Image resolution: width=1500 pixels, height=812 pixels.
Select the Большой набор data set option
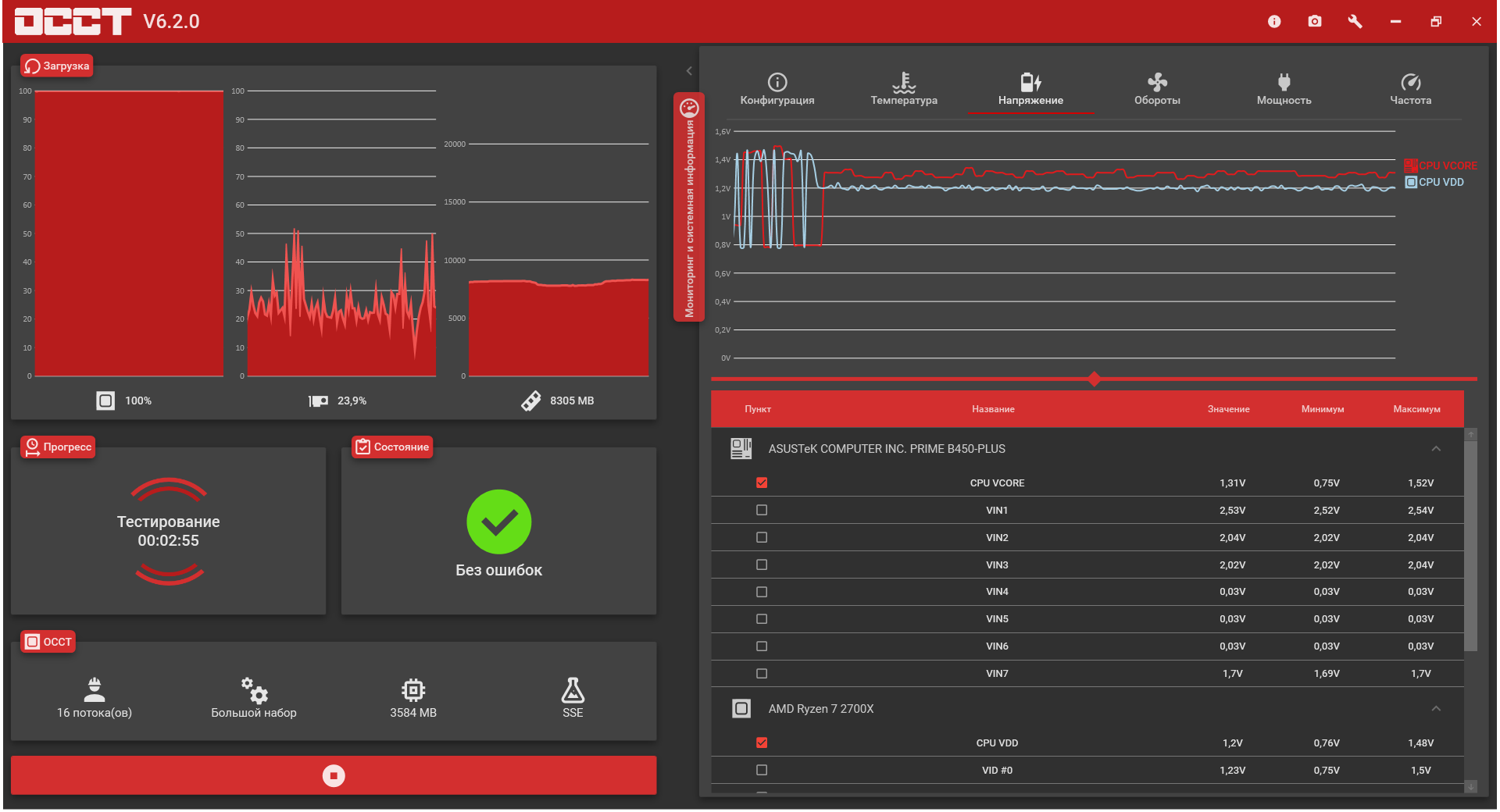pyautogui.click(x=254, y=697)
